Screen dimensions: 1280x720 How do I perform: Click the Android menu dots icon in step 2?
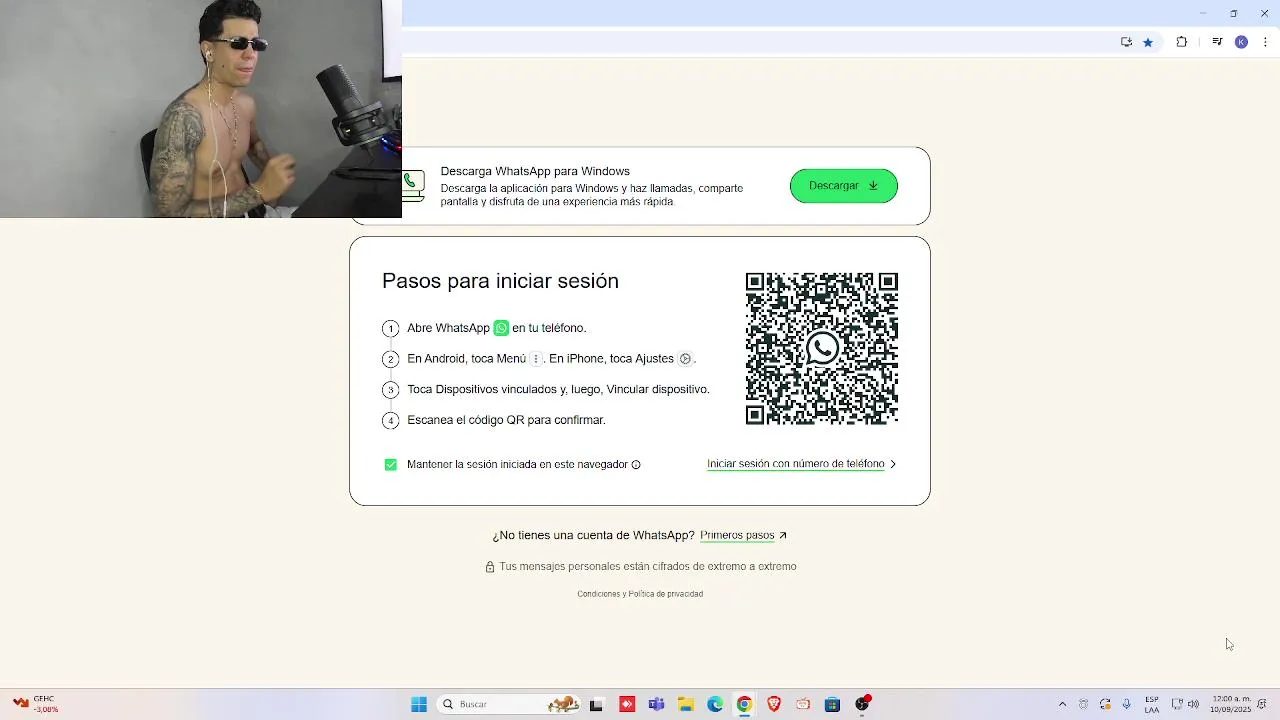click(x=535, y=359)
